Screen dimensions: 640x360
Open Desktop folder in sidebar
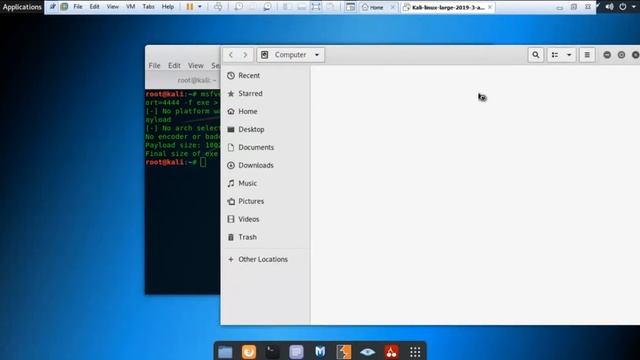pos(265,129)
